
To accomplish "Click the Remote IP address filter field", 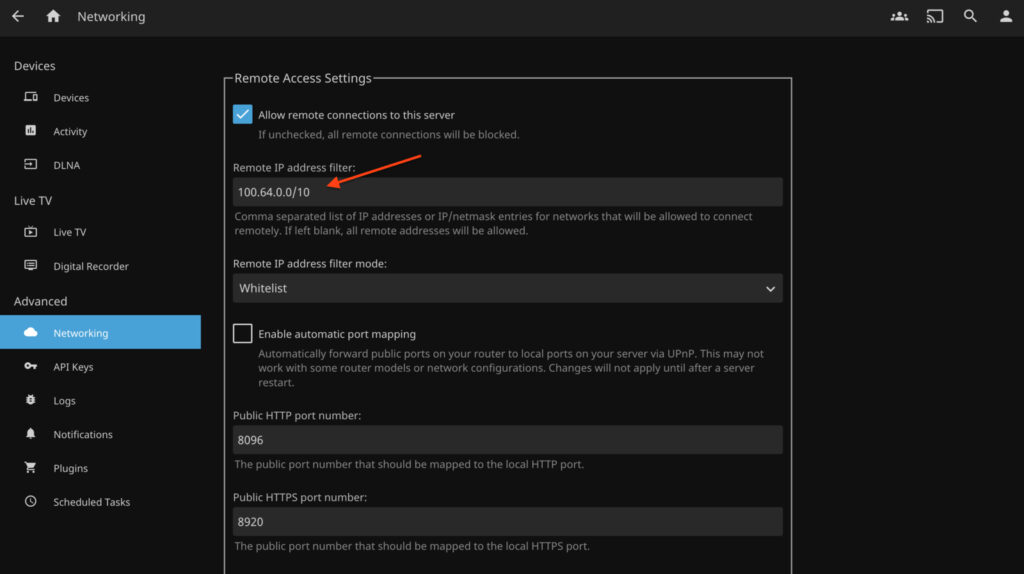I will tap(507, 192).
